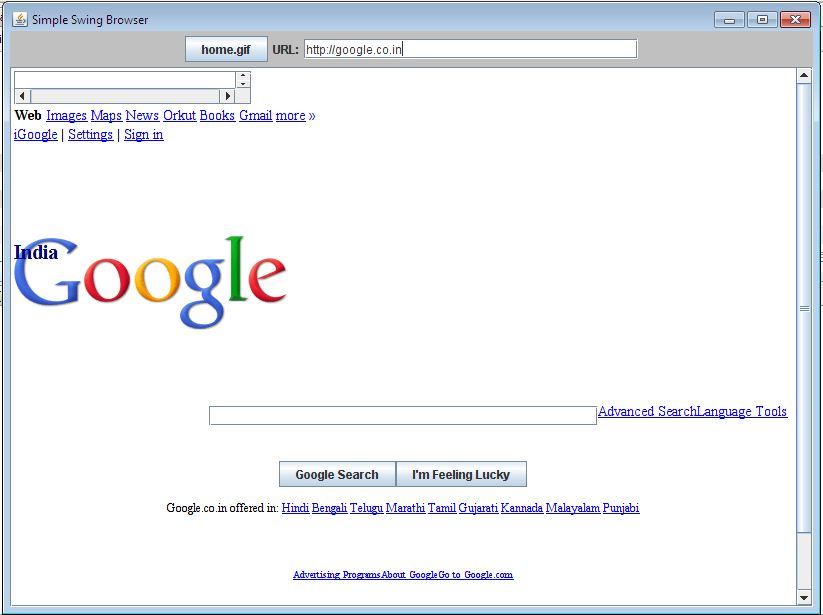Click the text area's horizontal scrollbar track

click(x=125, y=96)
